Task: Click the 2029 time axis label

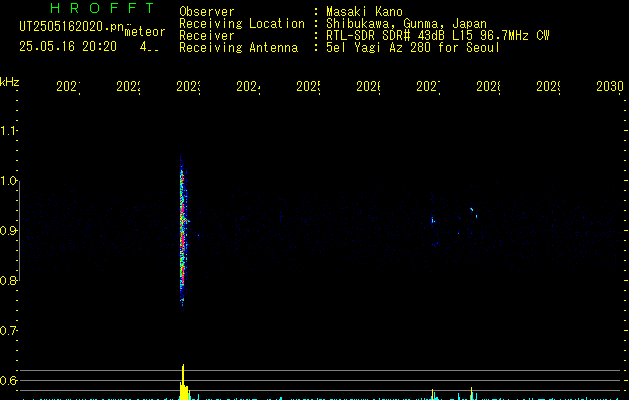Action: [548, 86]
